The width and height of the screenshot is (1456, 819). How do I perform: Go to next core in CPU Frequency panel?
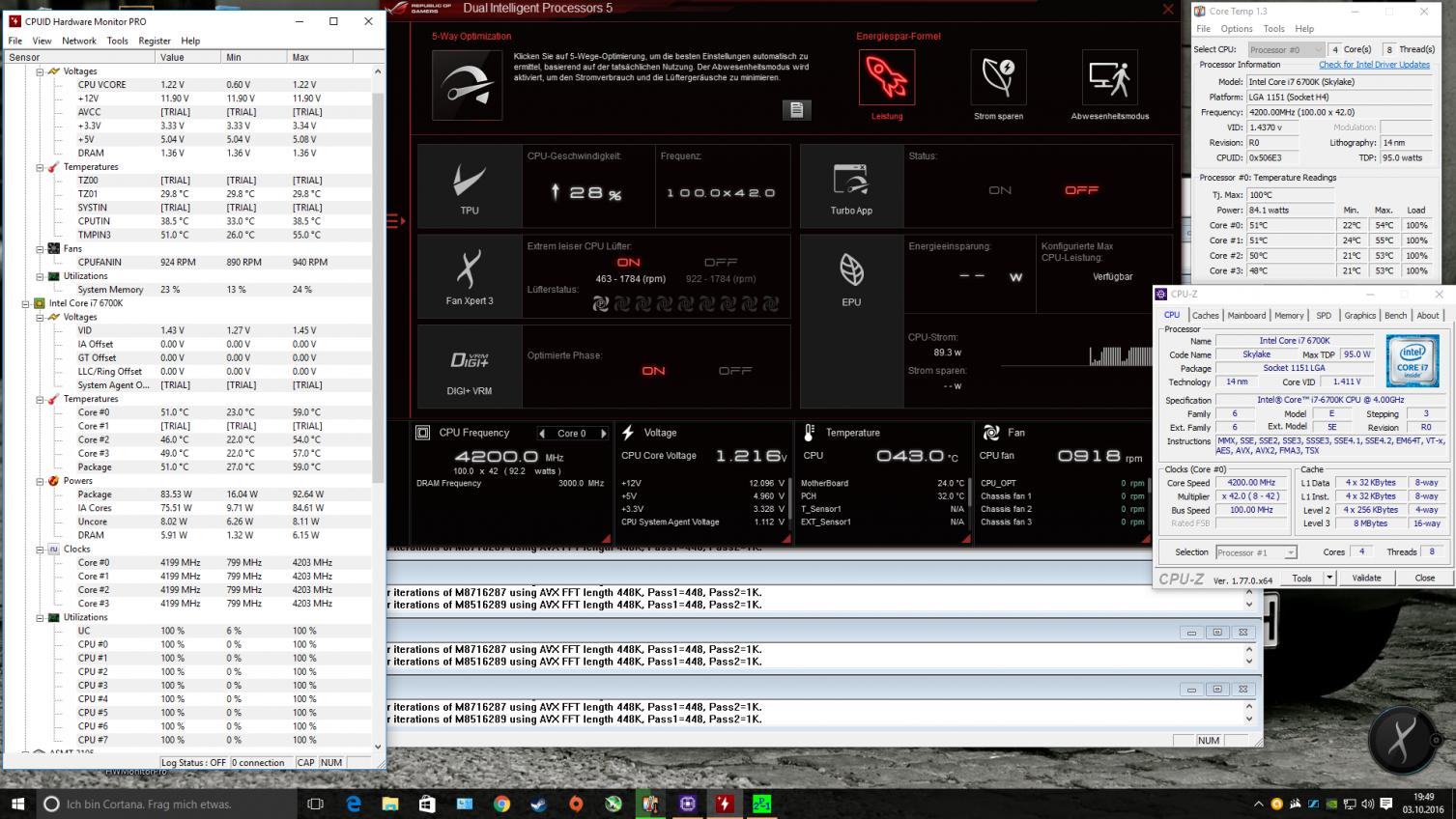pyautogui.click(x=604, y=434)
